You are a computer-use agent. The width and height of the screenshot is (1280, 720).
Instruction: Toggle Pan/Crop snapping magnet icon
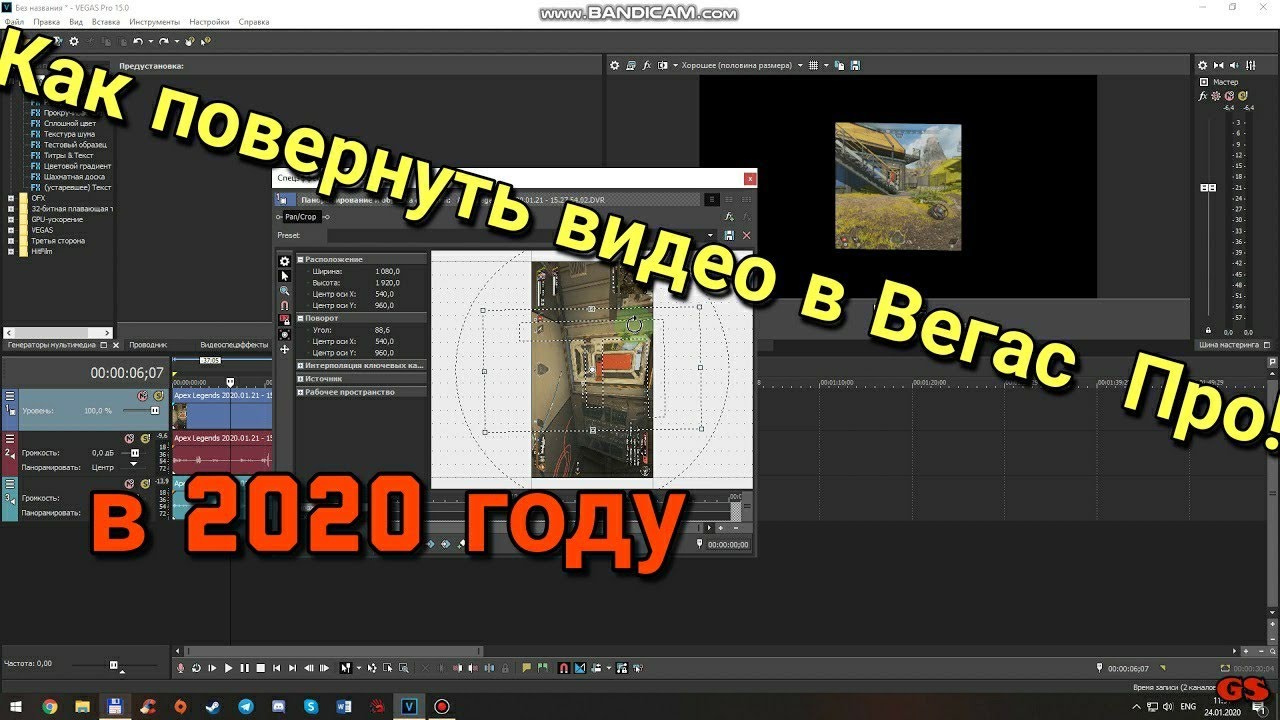pos(285,306)
